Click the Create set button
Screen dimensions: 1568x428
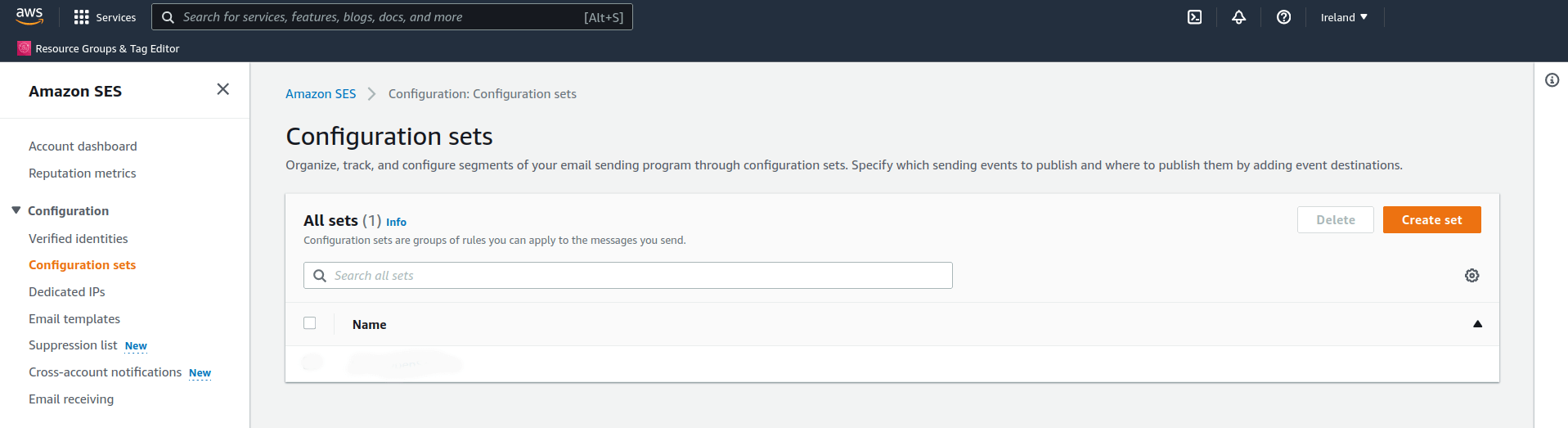click(1432, 220)
